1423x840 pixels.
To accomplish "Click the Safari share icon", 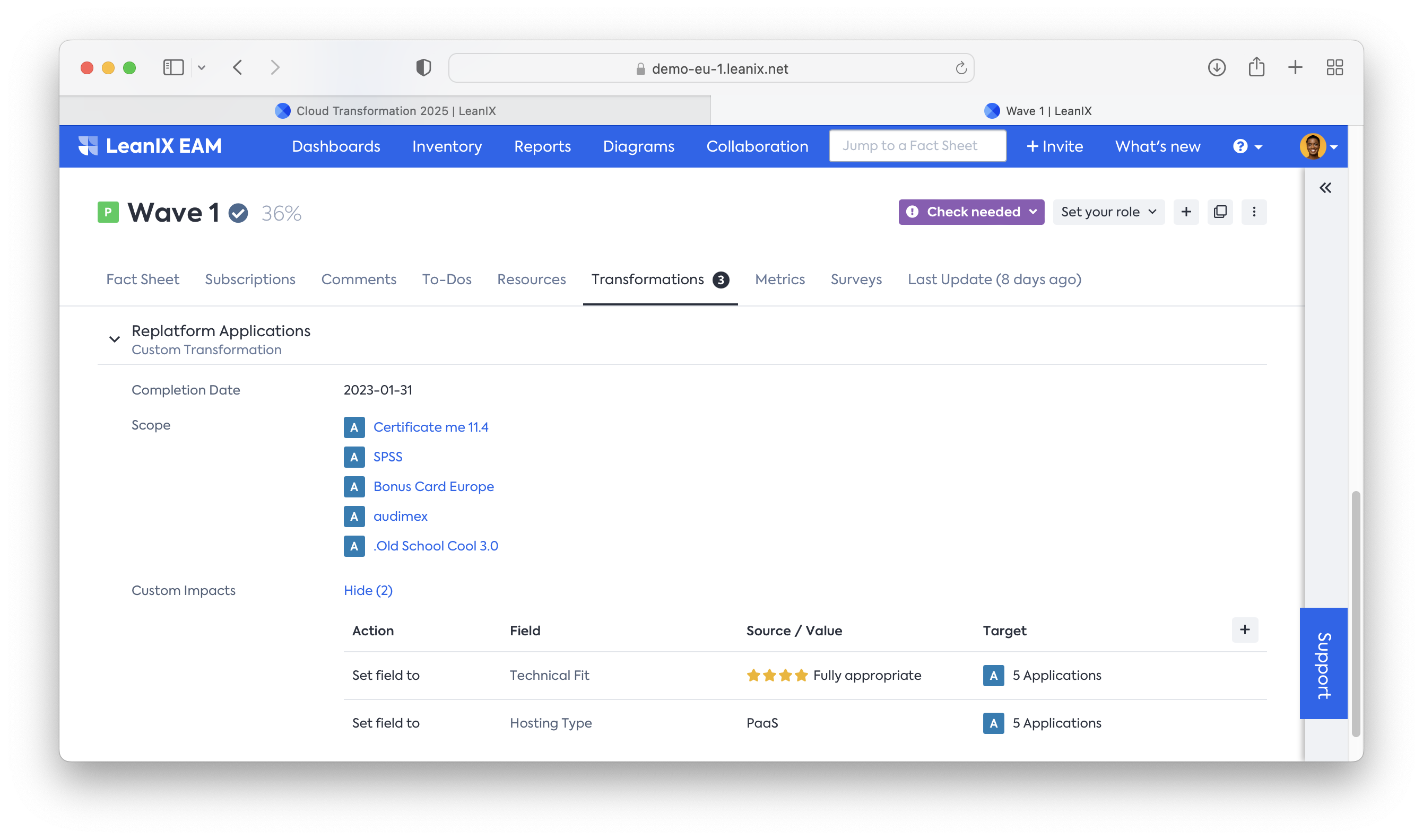I will [1256, 67].
